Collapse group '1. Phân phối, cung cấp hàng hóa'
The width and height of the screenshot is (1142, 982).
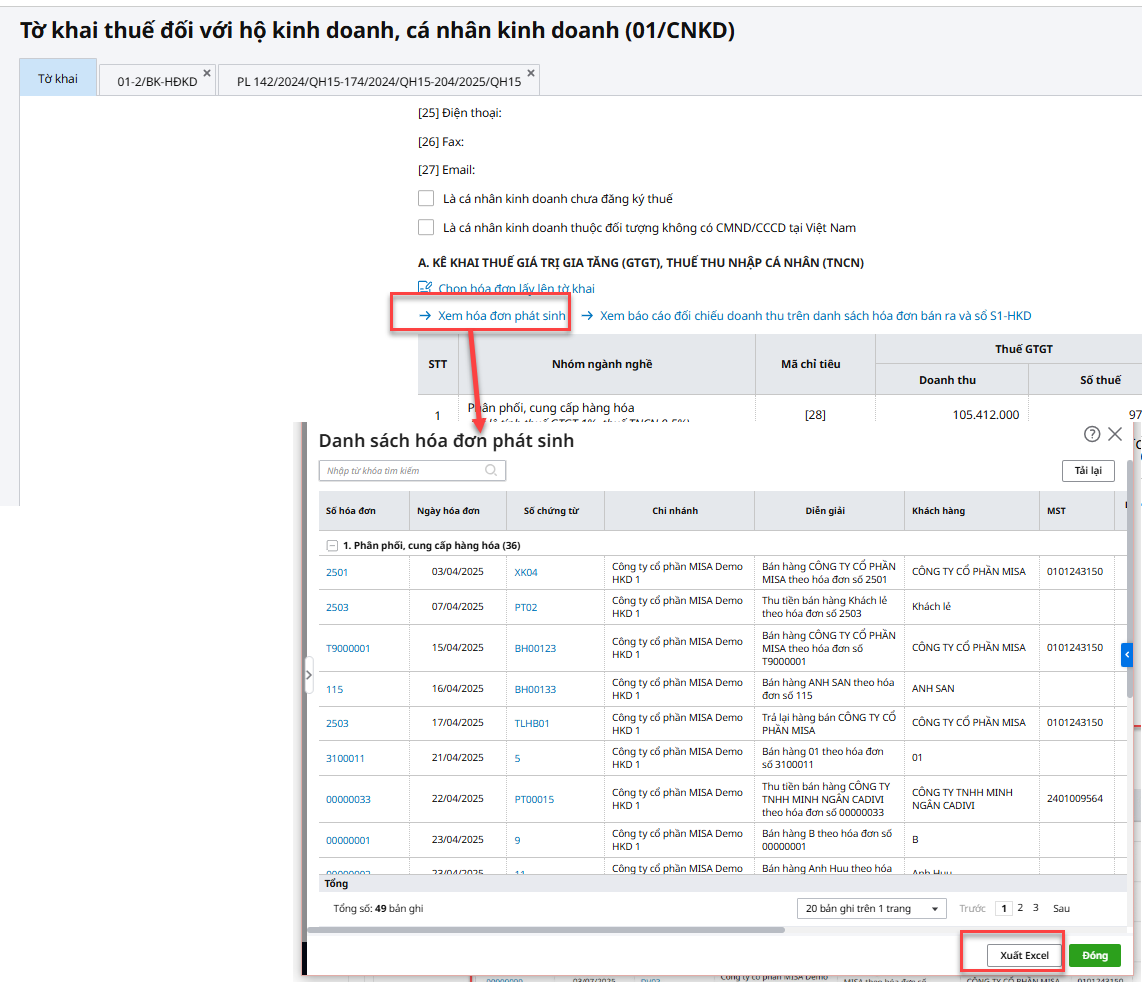tap(332, 546)
